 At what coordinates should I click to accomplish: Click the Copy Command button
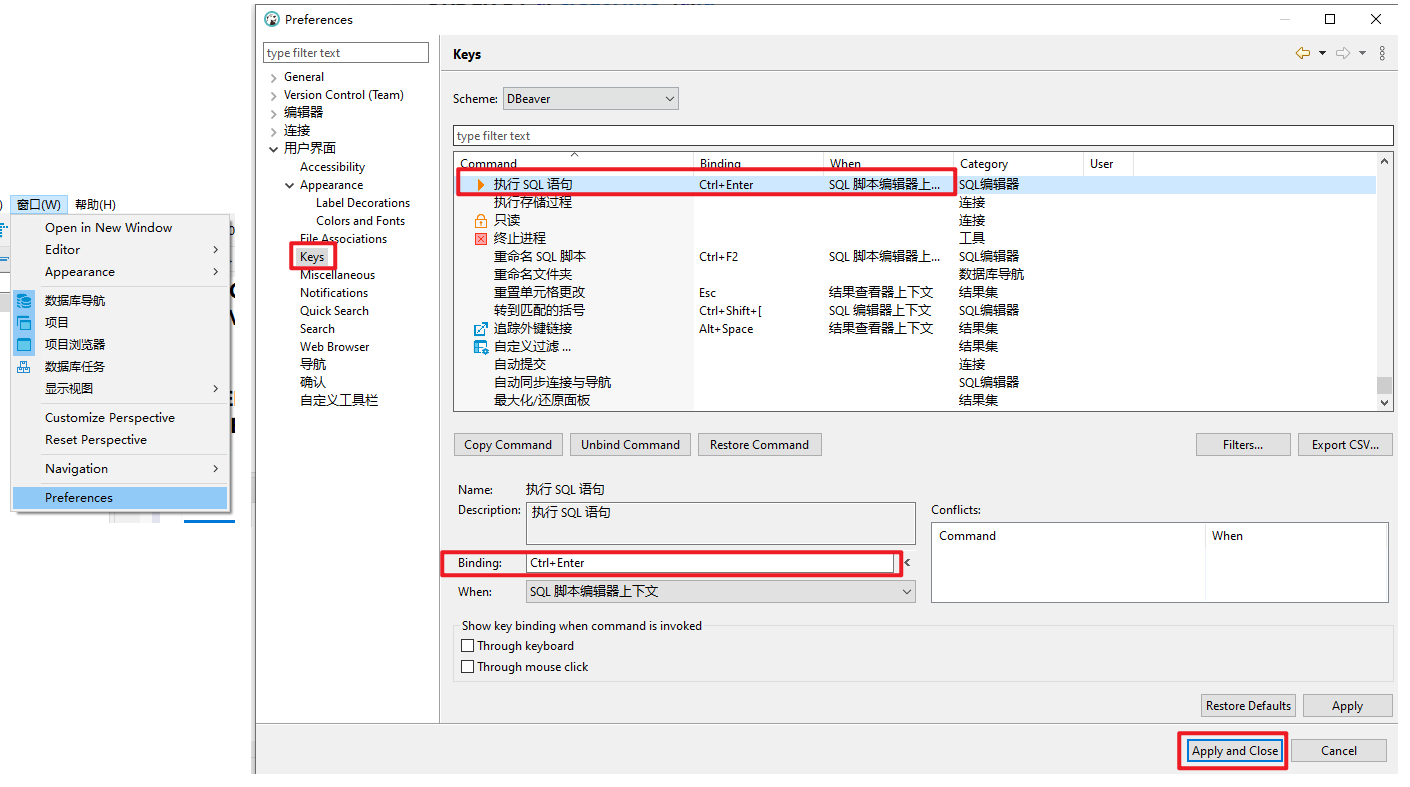coord(508,445)
